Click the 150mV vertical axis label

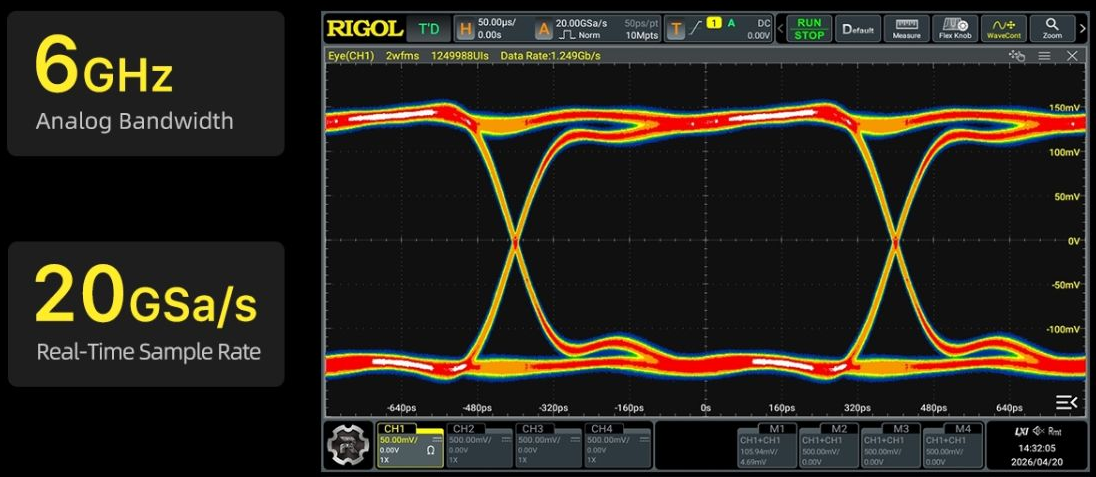coord(1065,108)
